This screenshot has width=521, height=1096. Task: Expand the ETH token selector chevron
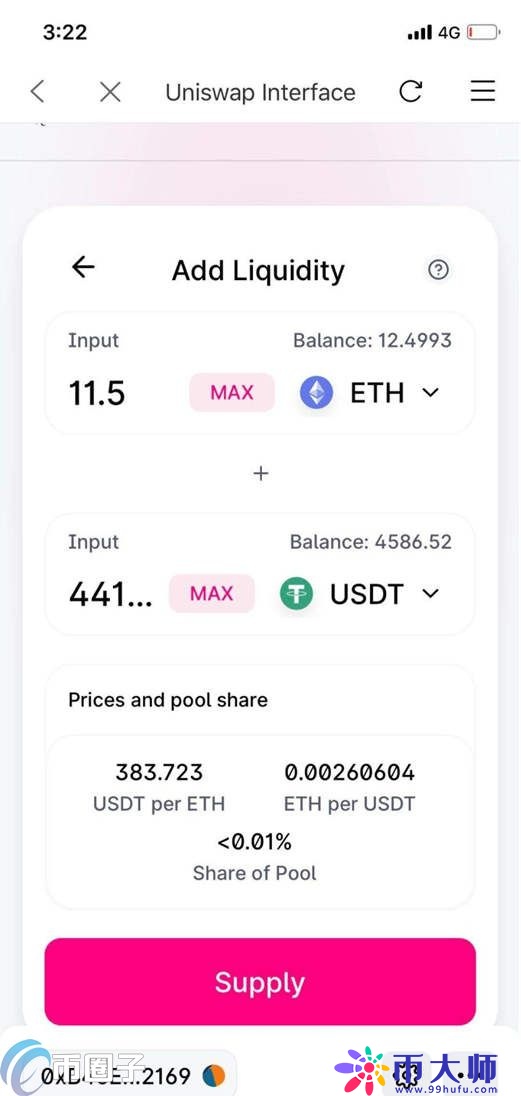431,393
